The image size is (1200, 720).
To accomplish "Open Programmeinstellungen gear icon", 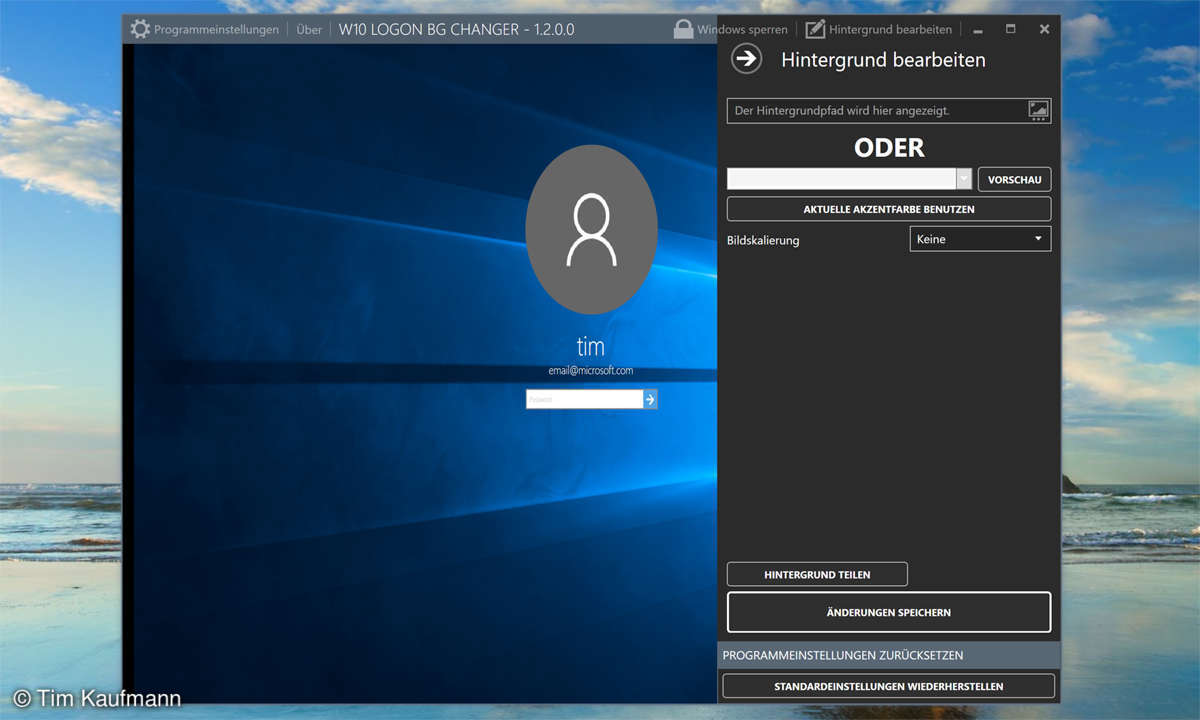I will pos(140,29).
